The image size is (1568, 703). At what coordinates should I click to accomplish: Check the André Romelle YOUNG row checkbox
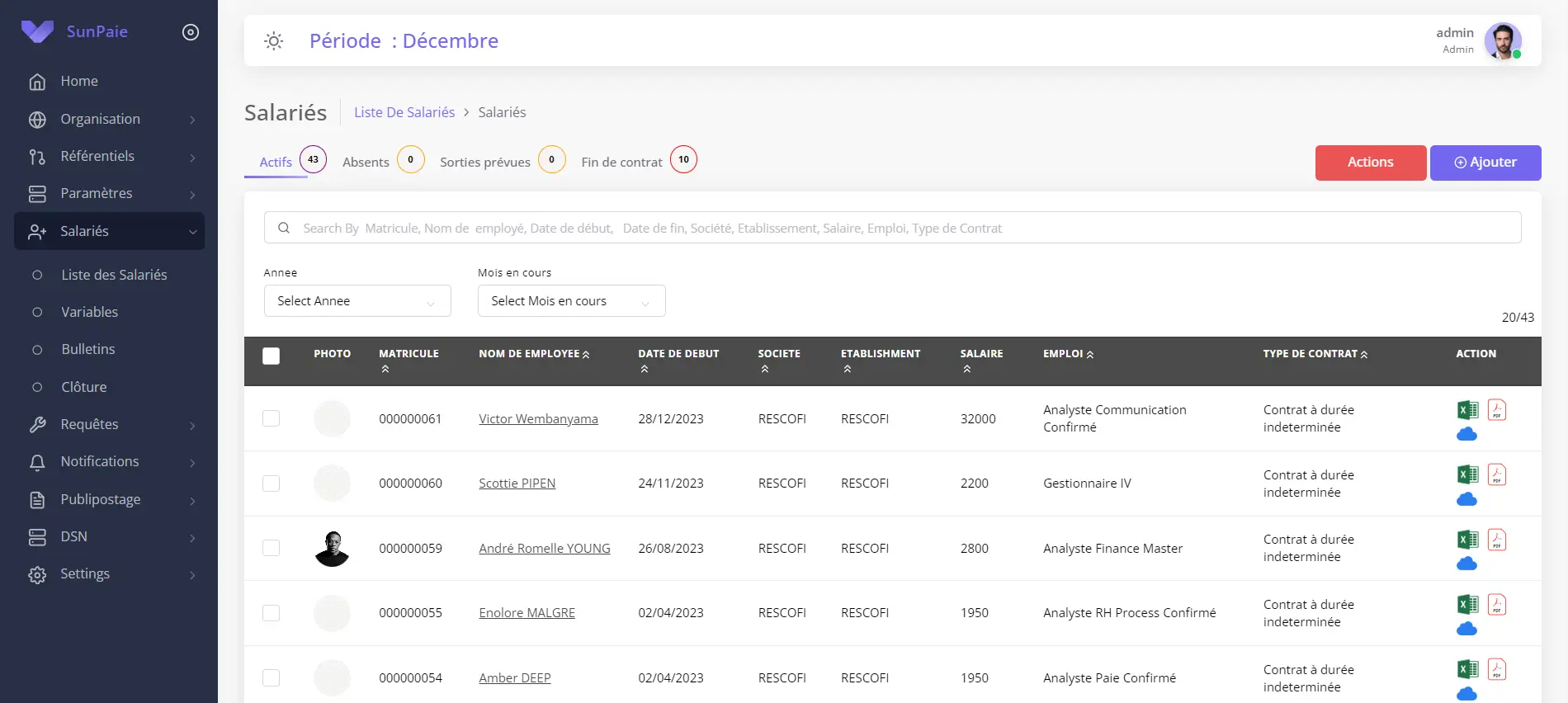pyautogui.click(x=271, y=548)
